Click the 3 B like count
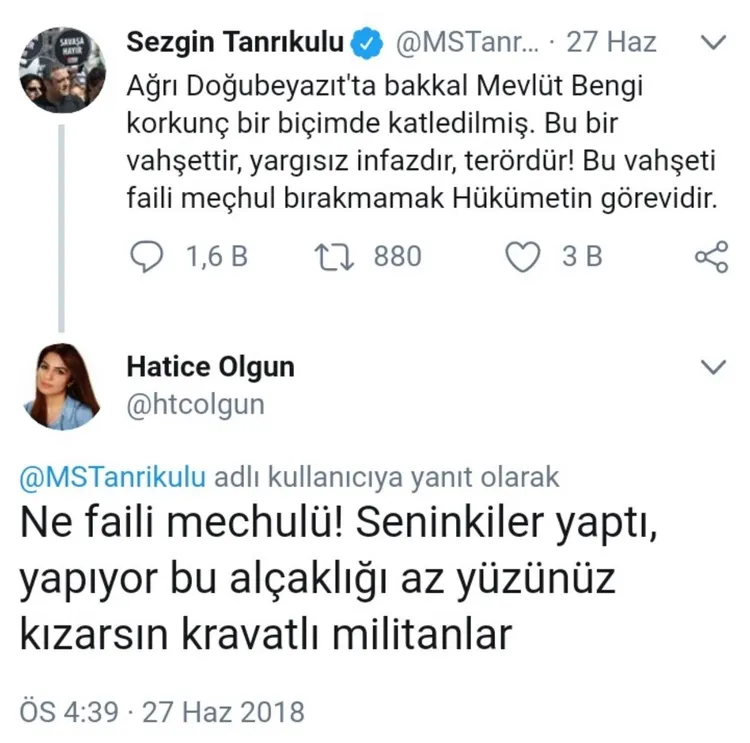Image resolution: width=750 pixels, height=743 pixels. coord(582,257)
